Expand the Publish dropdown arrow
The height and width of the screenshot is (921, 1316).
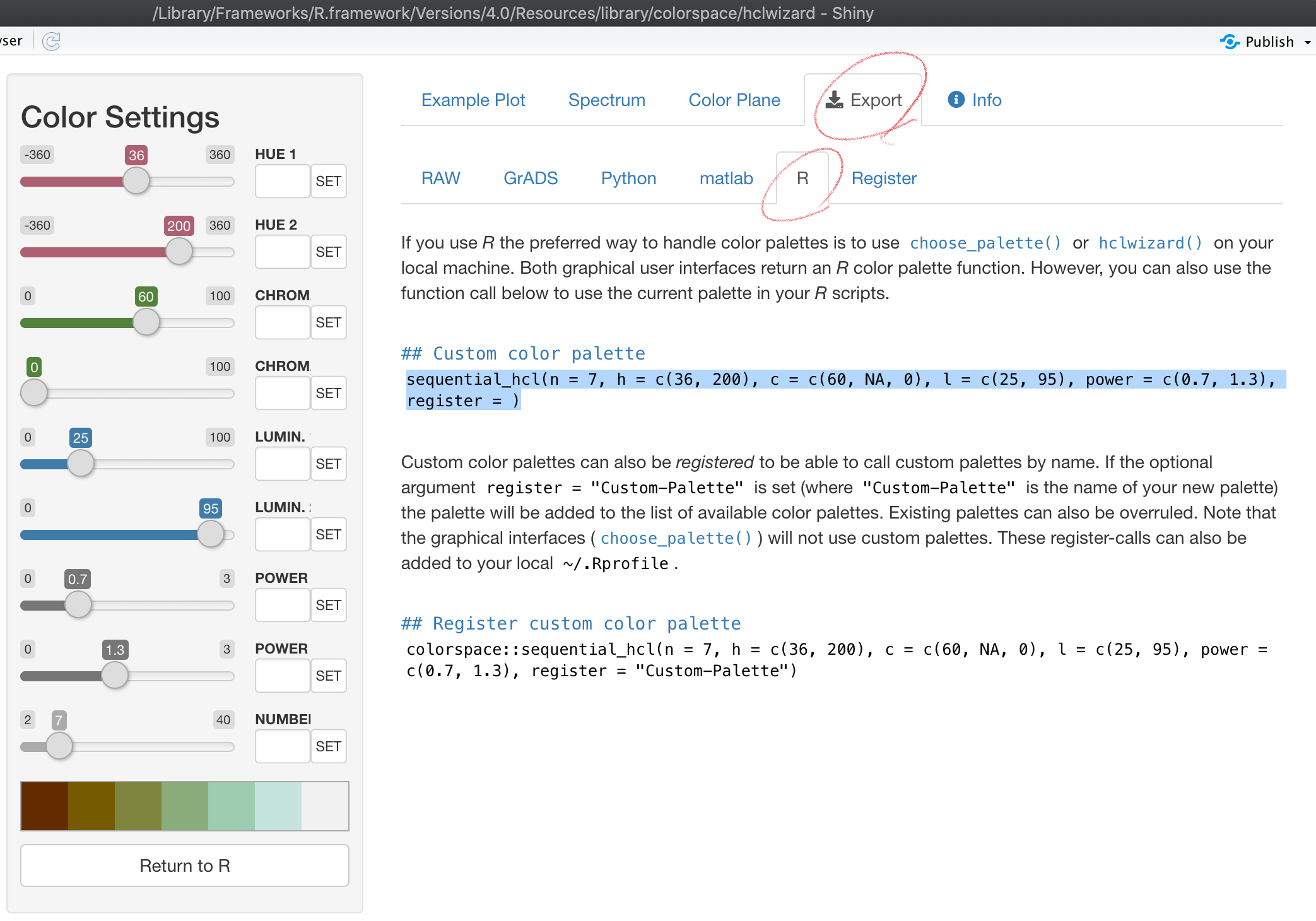pyautogui.click(x=1308, y=42)
